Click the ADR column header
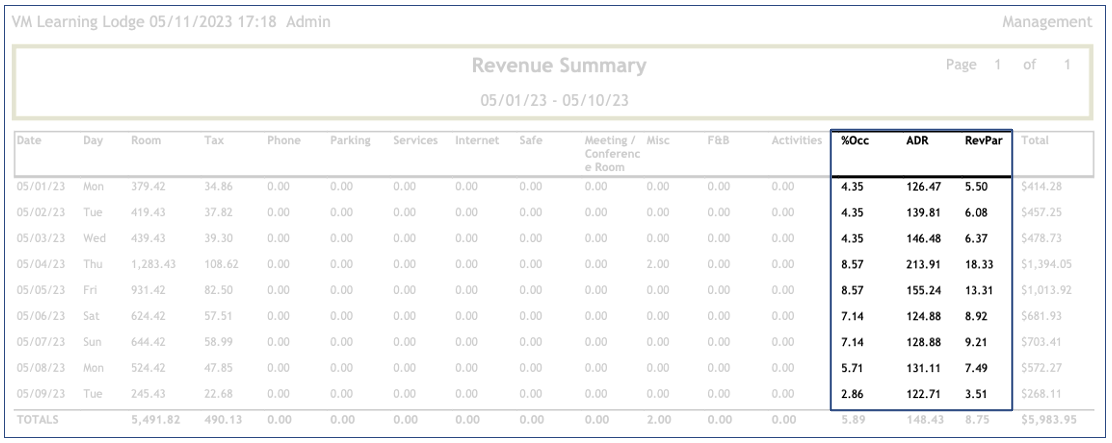The image size is (1112, 443). 915,143
